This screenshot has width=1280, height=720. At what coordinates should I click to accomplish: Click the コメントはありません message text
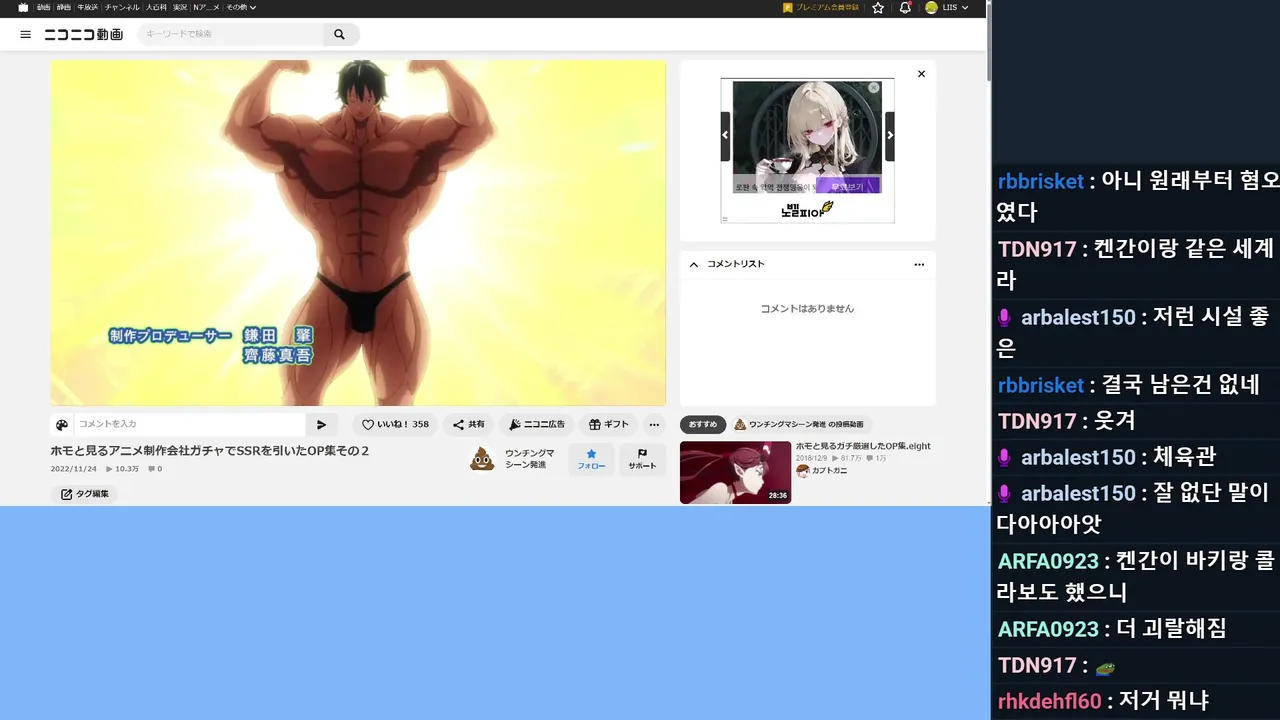click(807, 309)
